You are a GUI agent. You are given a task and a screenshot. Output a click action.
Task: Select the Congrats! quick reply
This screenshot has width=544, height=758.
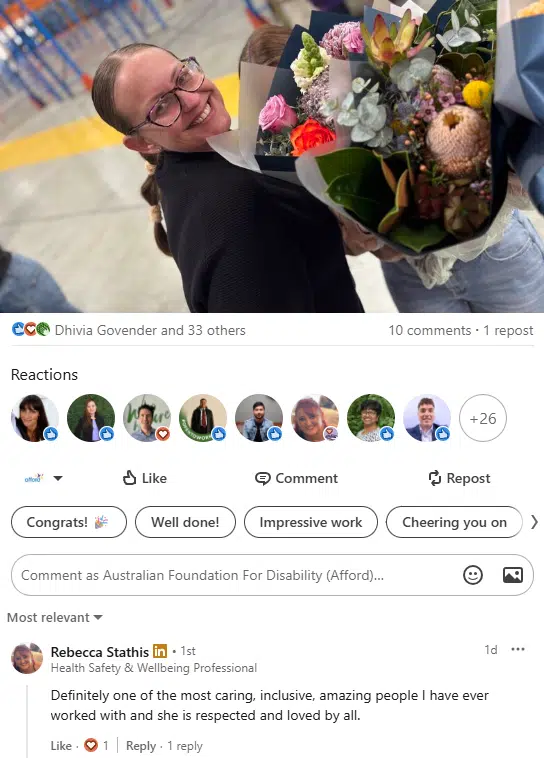click(69, 522)
